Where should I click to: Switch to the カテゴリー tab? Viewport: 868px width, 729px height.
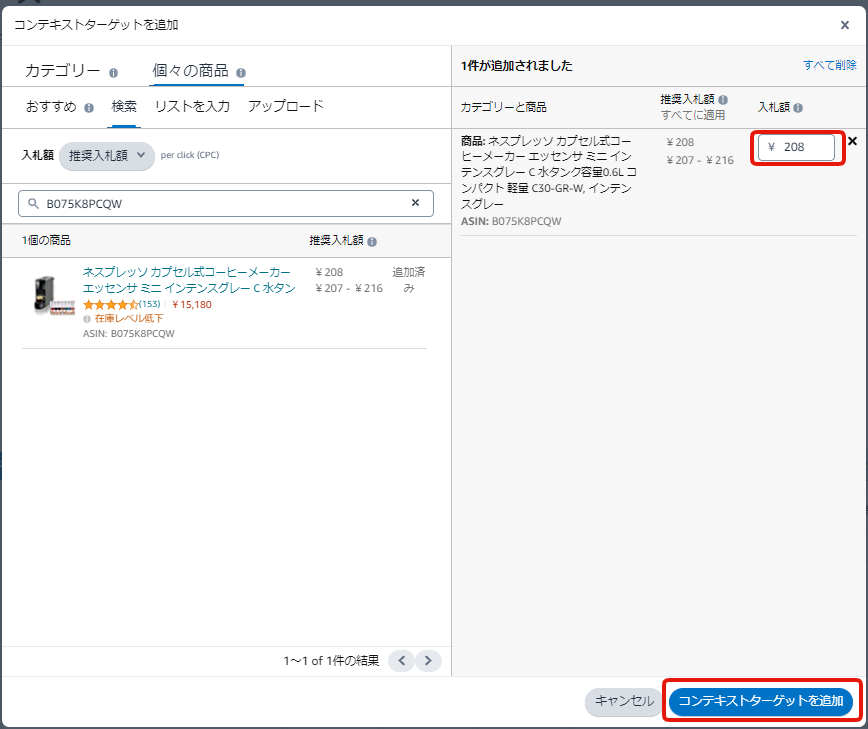62,71
